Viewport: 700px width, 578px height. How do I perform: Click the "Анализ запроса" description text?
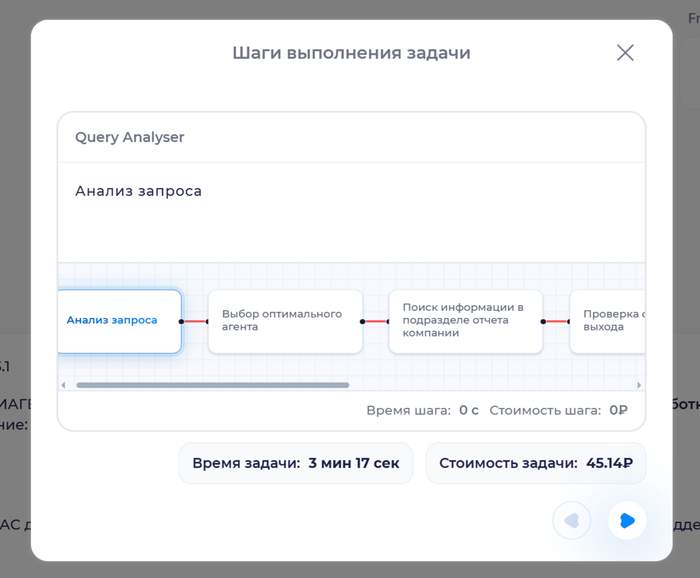pos(138,191)
